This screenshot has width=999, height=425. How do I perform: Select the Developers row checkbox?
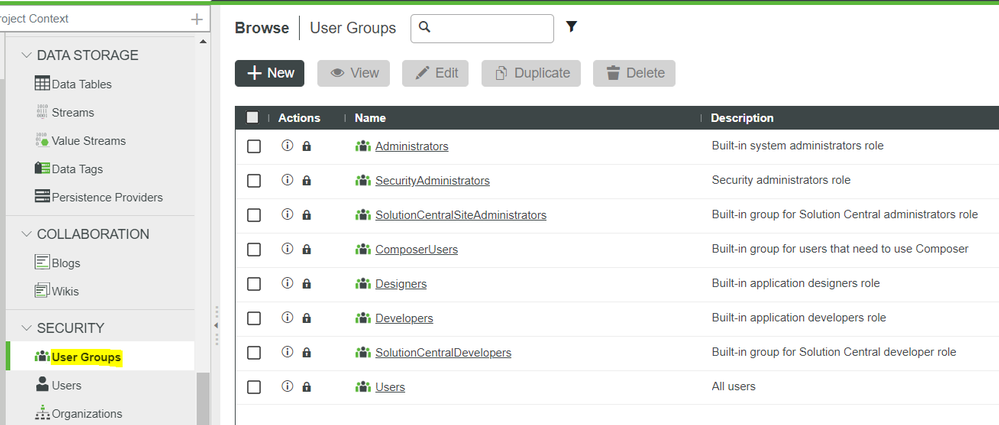click(254, 318)
